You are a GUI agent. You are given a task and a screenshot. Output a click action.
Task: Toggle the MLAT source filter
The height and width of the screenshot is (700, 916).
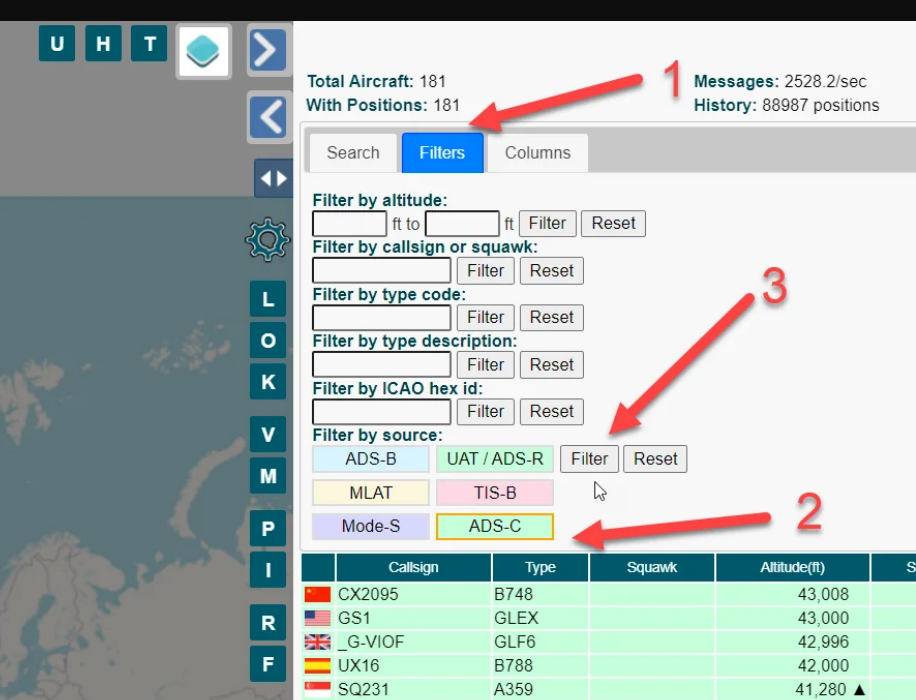pyautogui.click(x=370, y=493)
